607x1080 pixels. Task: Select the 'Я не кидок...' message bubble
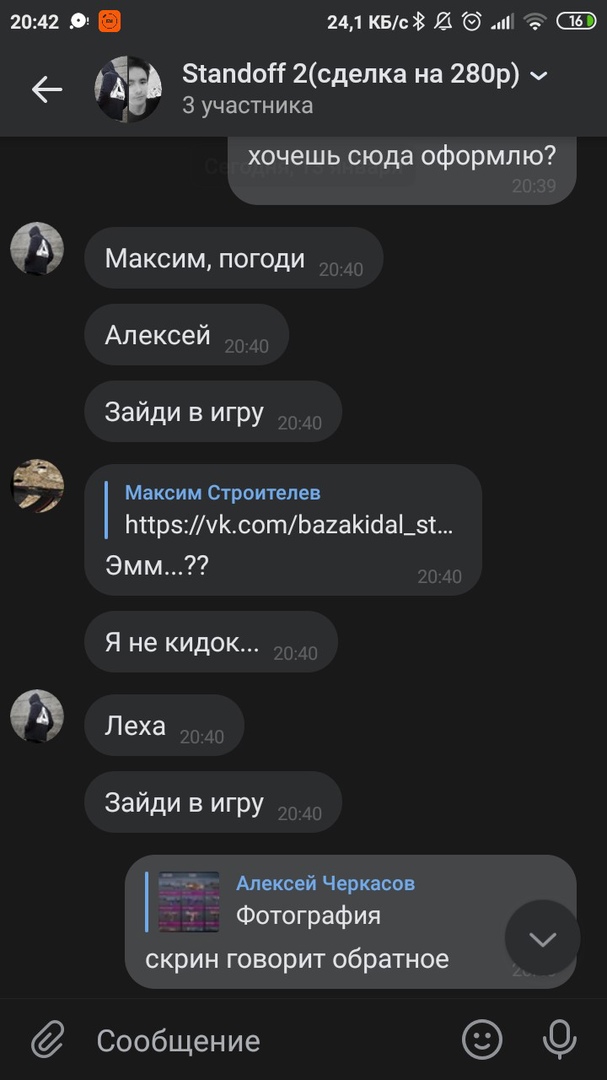(211, 642)
